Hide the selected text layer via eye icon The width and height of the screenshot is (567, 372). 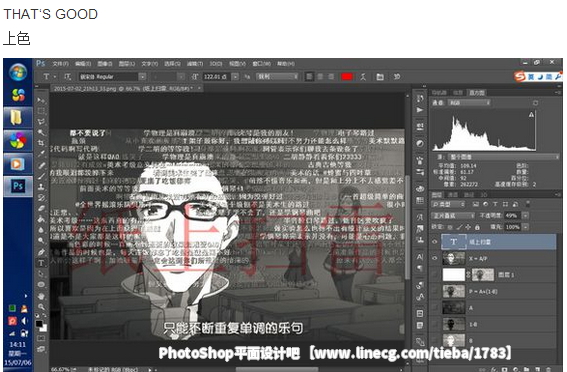(x=435, y=242)
